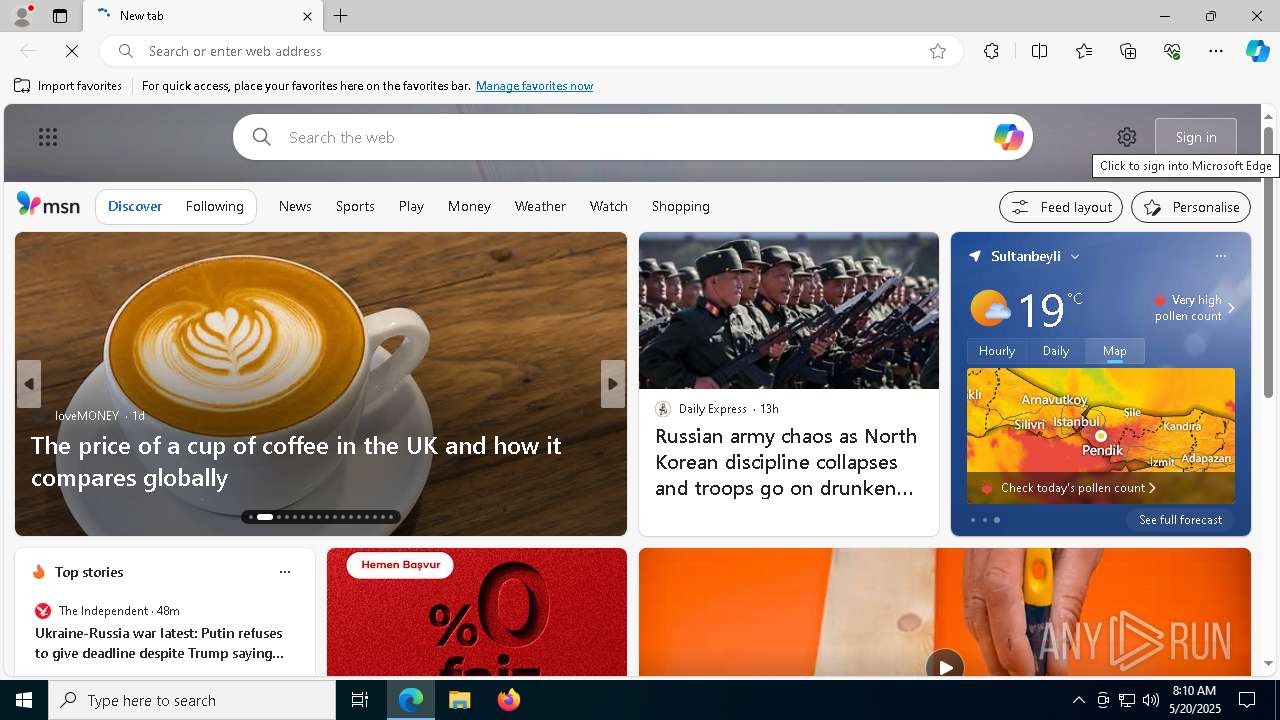Open Edge from taskbar
1280x720 pixels.
click(x=411, y=700)
